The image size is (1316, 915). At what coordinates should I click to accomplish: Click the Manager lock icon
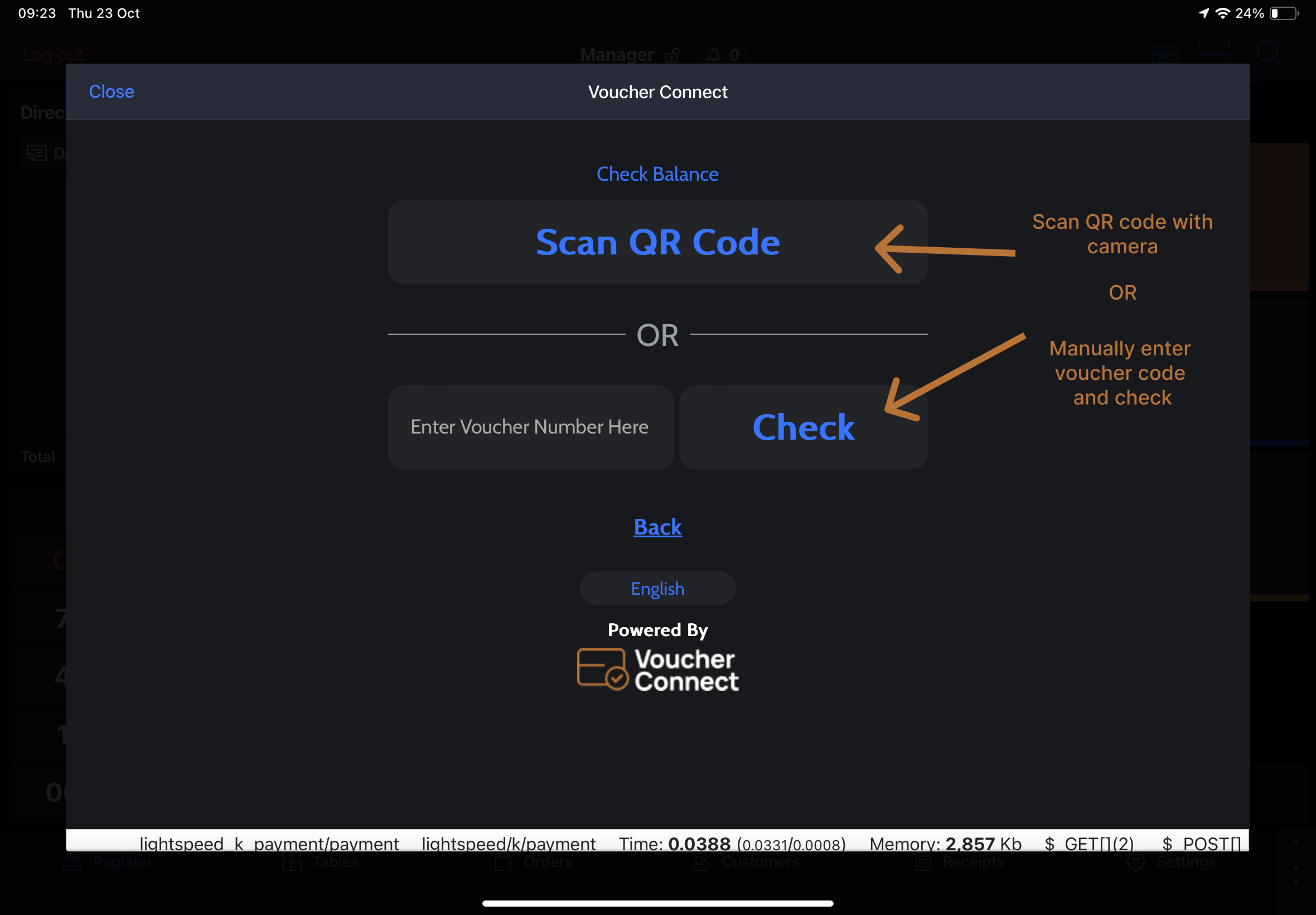[x=672, y=55]
